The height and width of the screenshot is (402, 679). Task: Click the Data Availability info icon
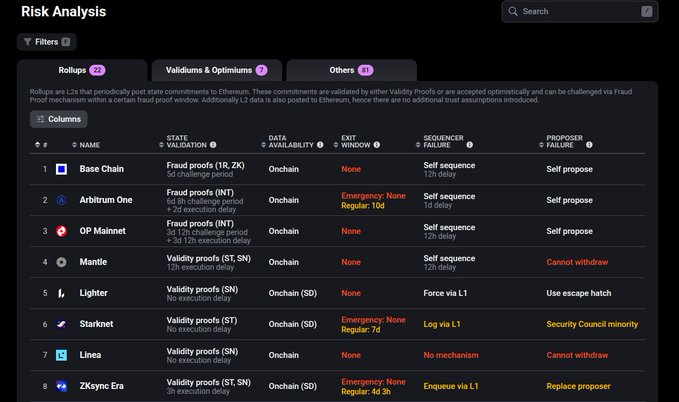[x=320, y=145]
